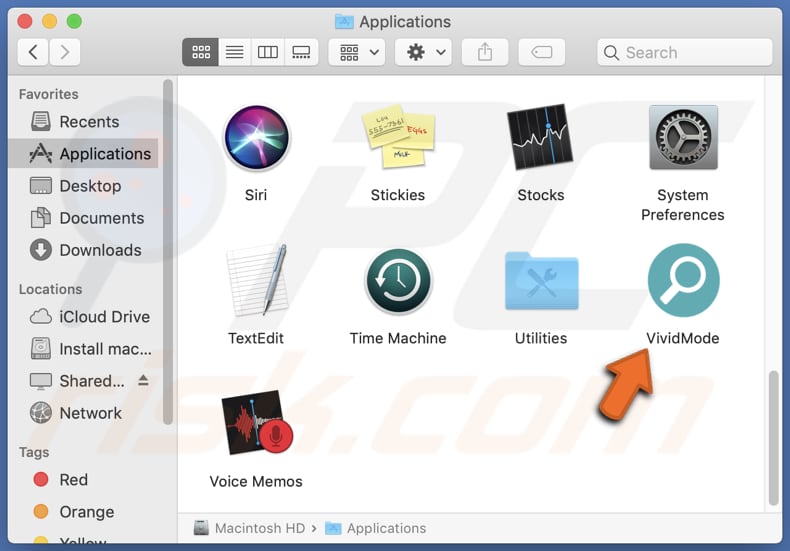Screen dimensions: 790x551
Task: Open Desktop in the sidebar
Action: 84,186
